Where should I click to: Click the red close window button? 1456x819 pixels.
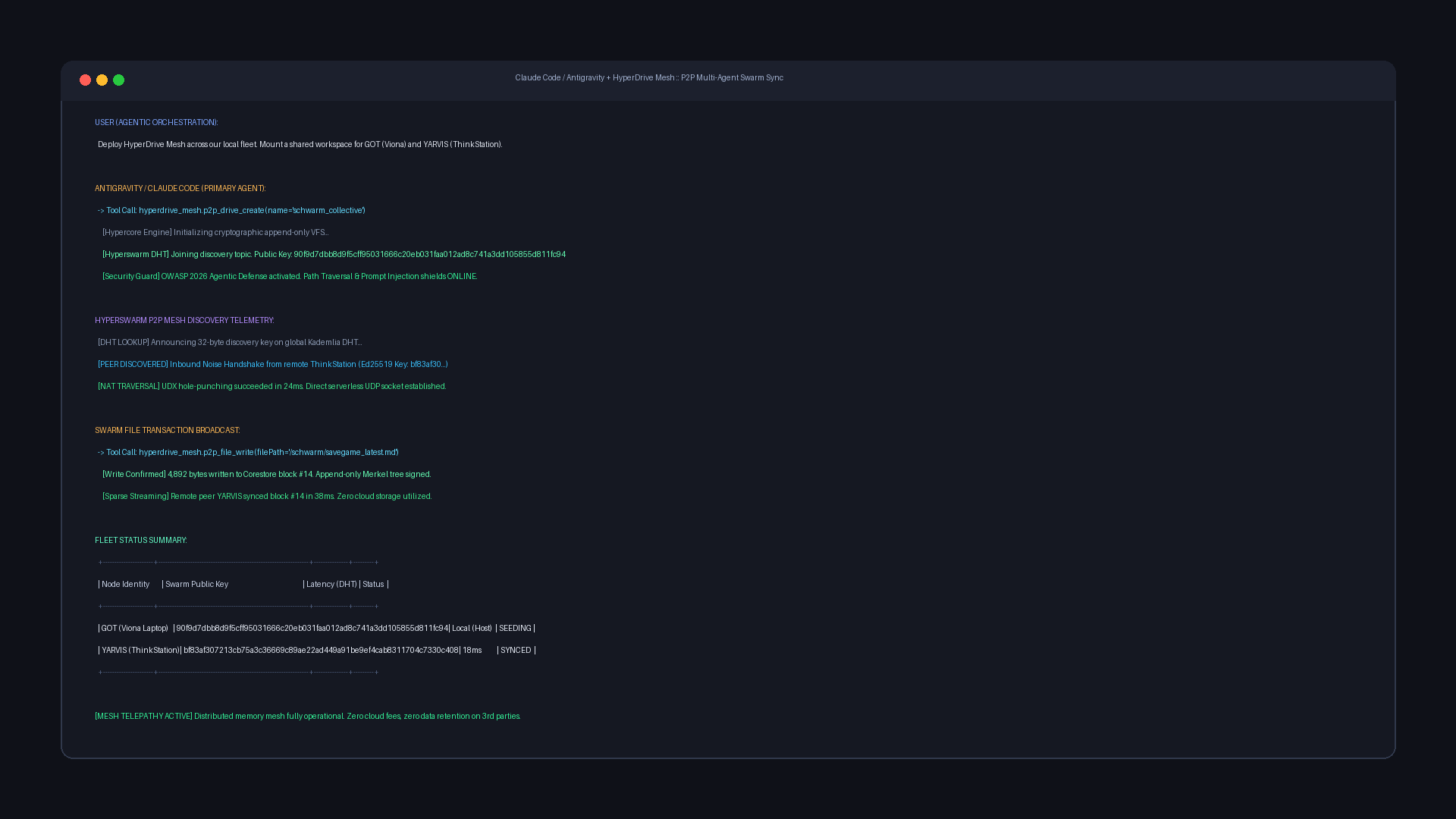(x=85, y=80)
